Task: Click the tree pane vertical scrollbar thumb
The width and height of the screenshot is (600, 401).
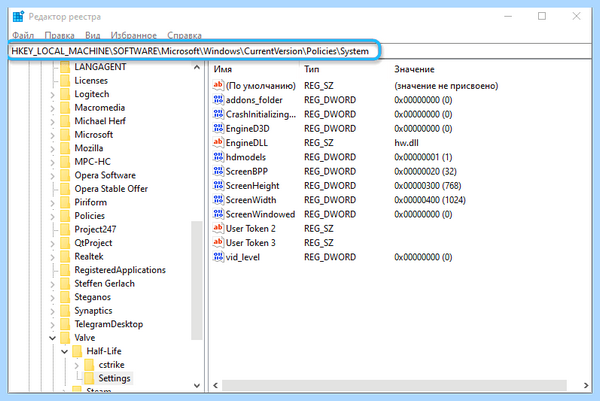Action: pyautogui.click(x=197, y=280)
